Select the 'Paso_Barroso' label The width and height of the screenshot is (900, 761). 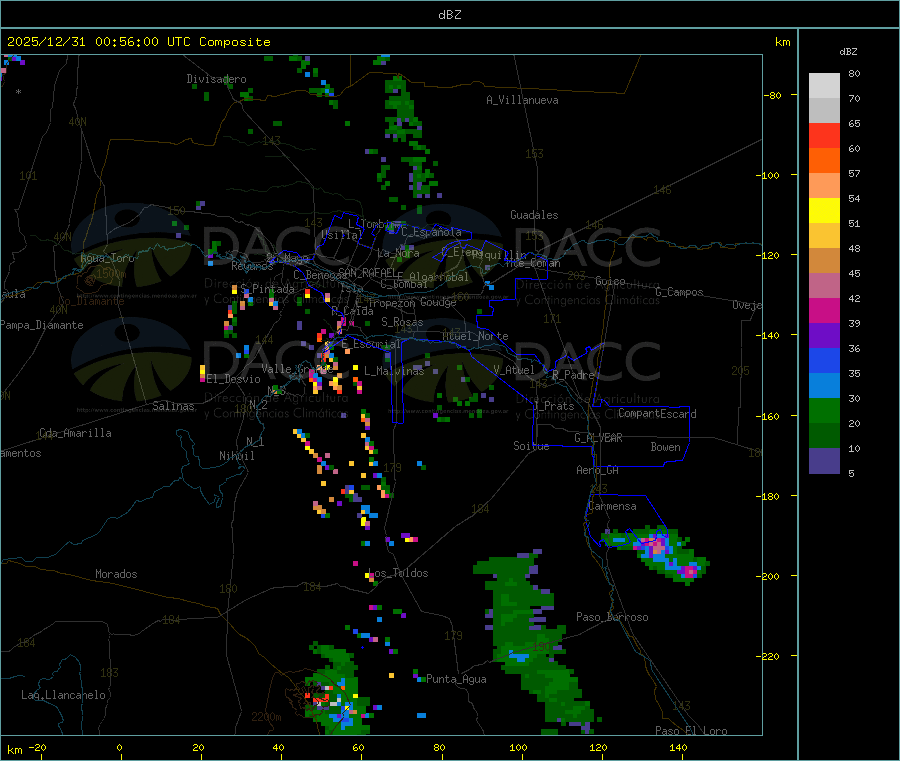point(612,617)
